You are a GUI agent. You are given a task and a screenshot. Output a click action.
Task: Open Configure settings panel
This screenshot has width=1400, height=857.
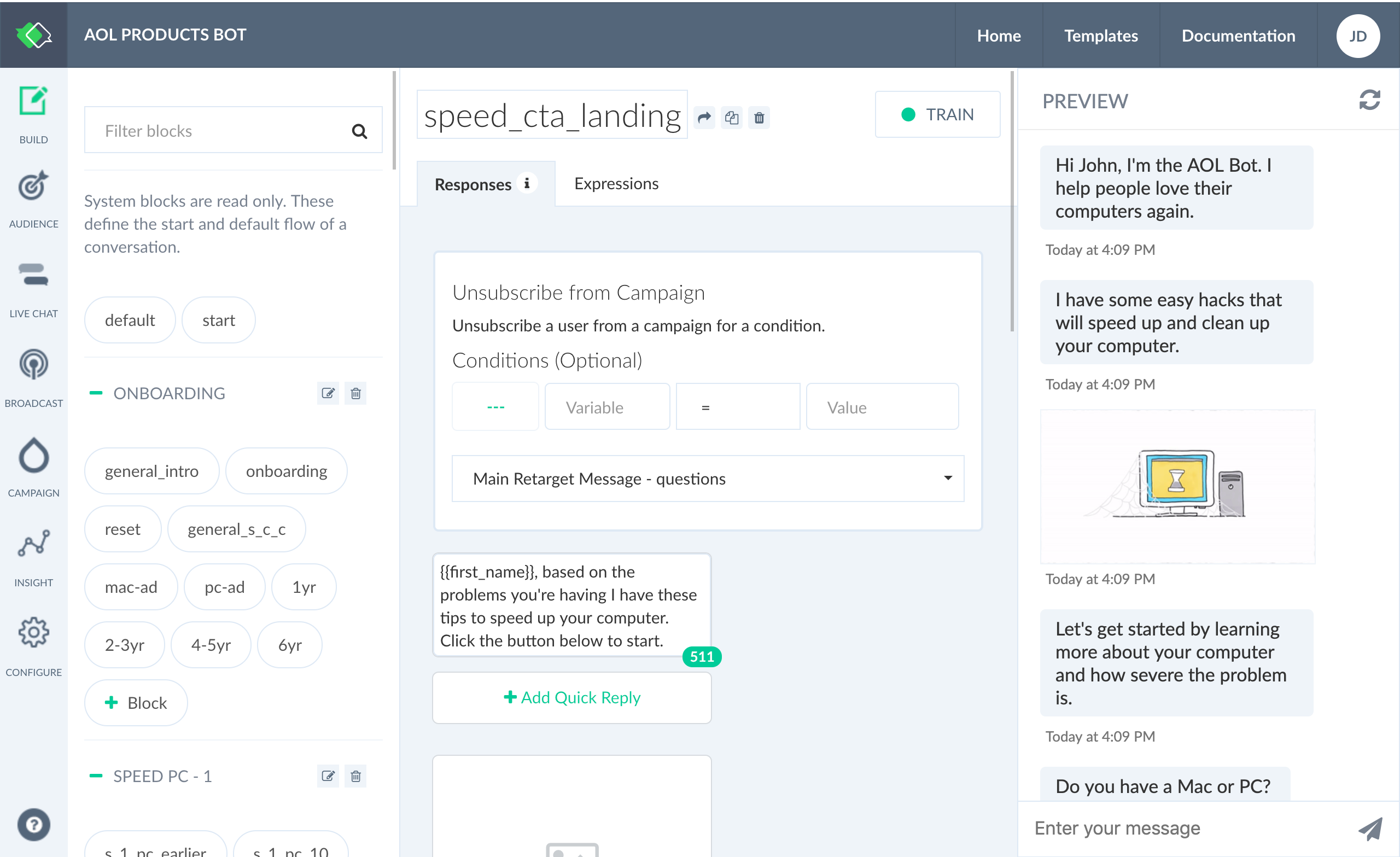[x=33, y=647]
